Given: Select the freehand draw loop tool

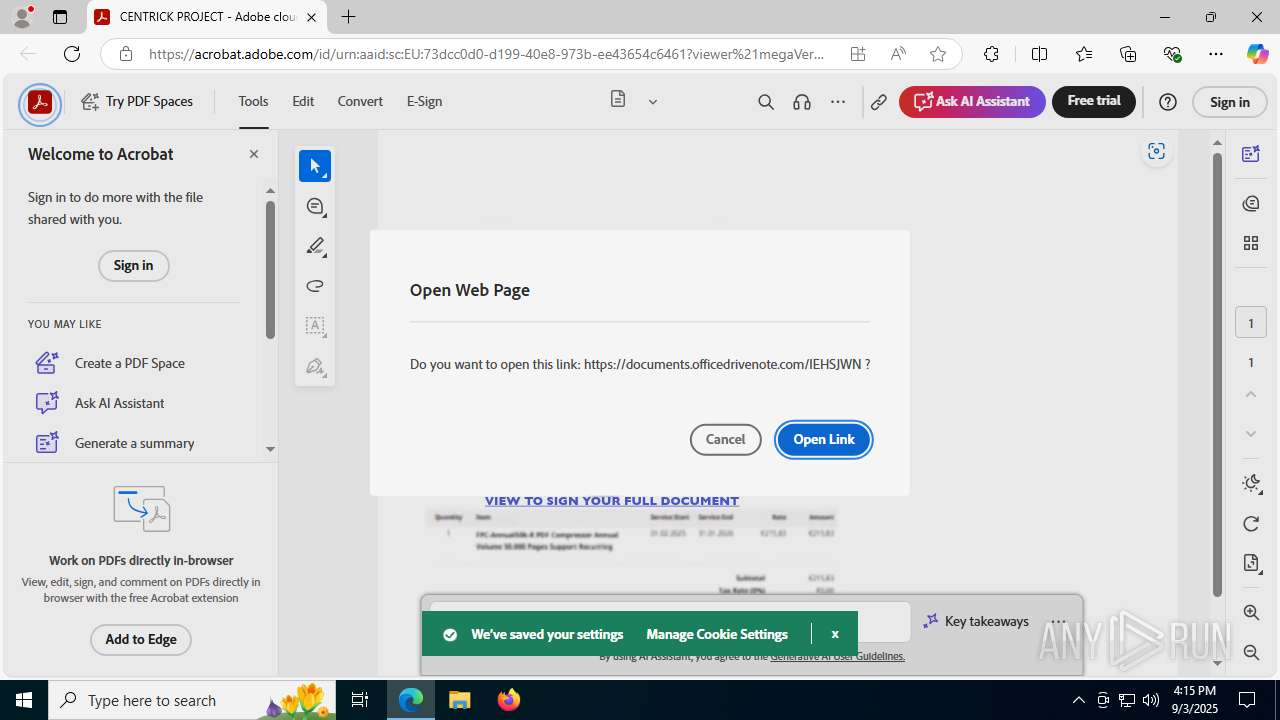Looking at the screenshot, I should click(x=315, y=286).
